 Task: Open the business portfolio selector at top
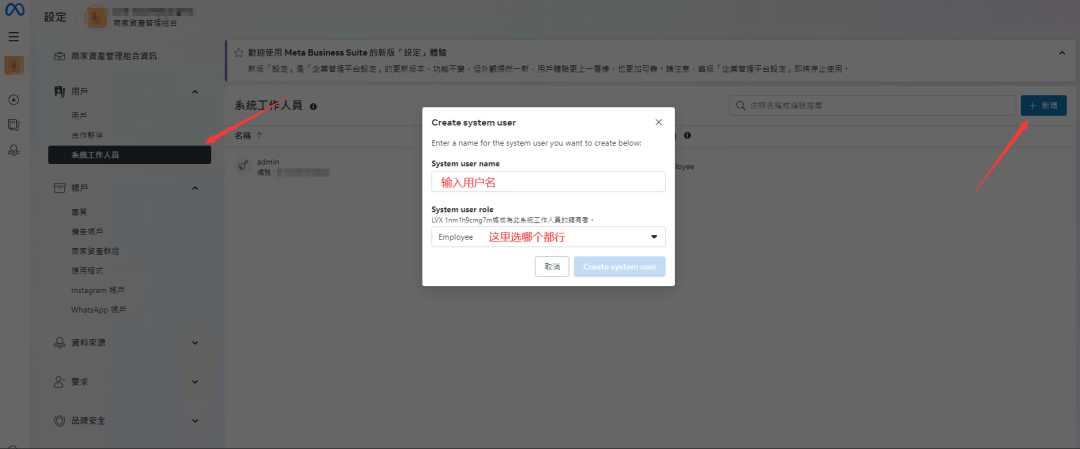click(x=141, y=18)
